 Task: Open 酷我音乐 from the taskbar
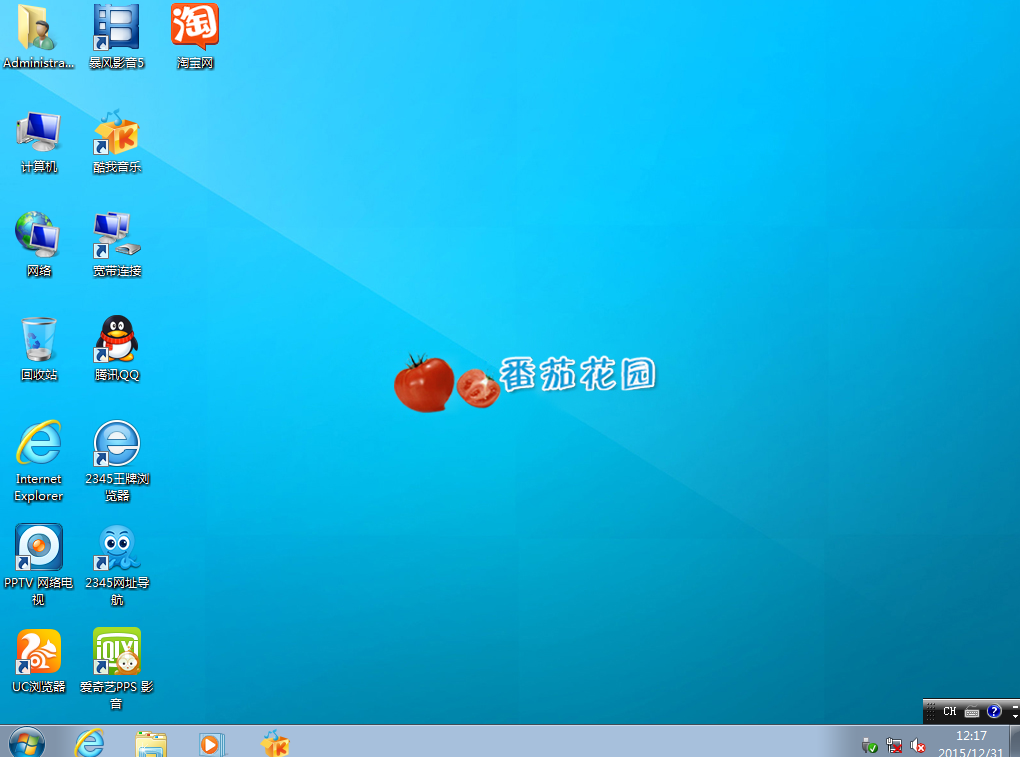[275, 743]
